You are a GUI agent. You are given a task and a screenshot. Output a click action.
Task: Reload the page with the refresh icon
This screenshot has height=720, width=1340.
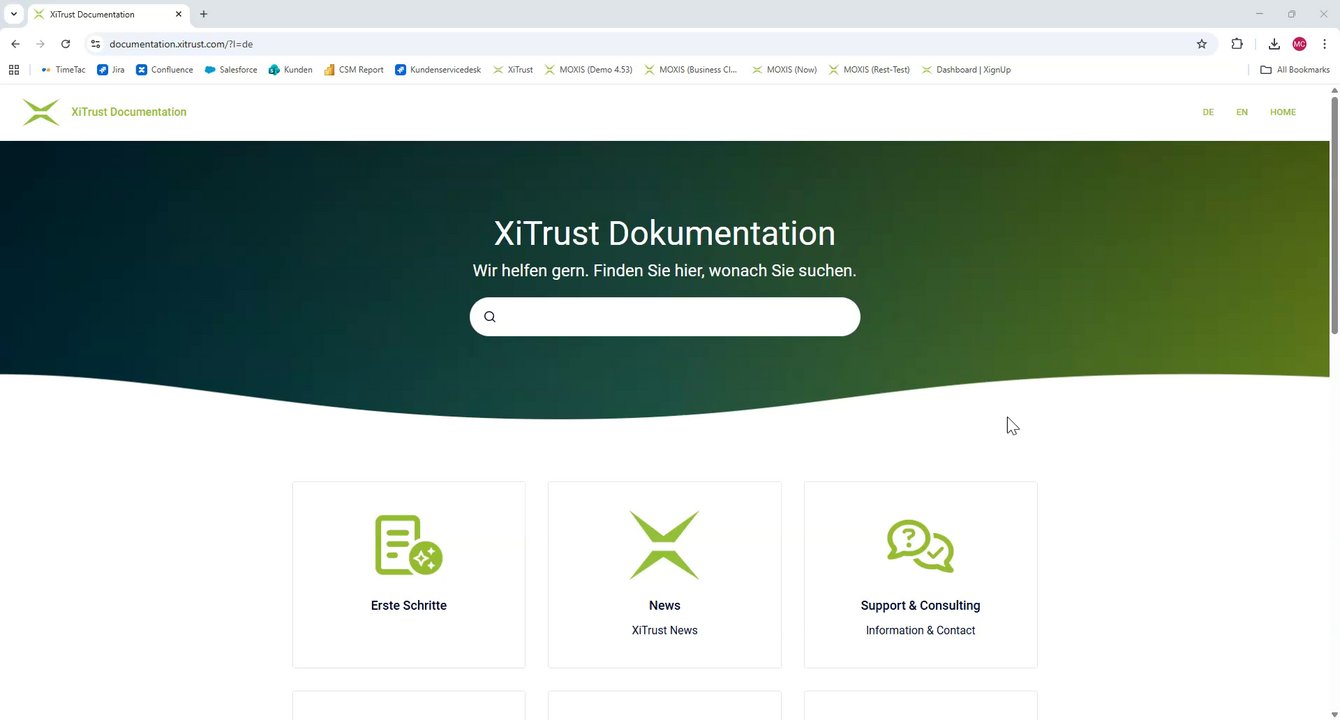pyautogui.click(x=66, y=44)
